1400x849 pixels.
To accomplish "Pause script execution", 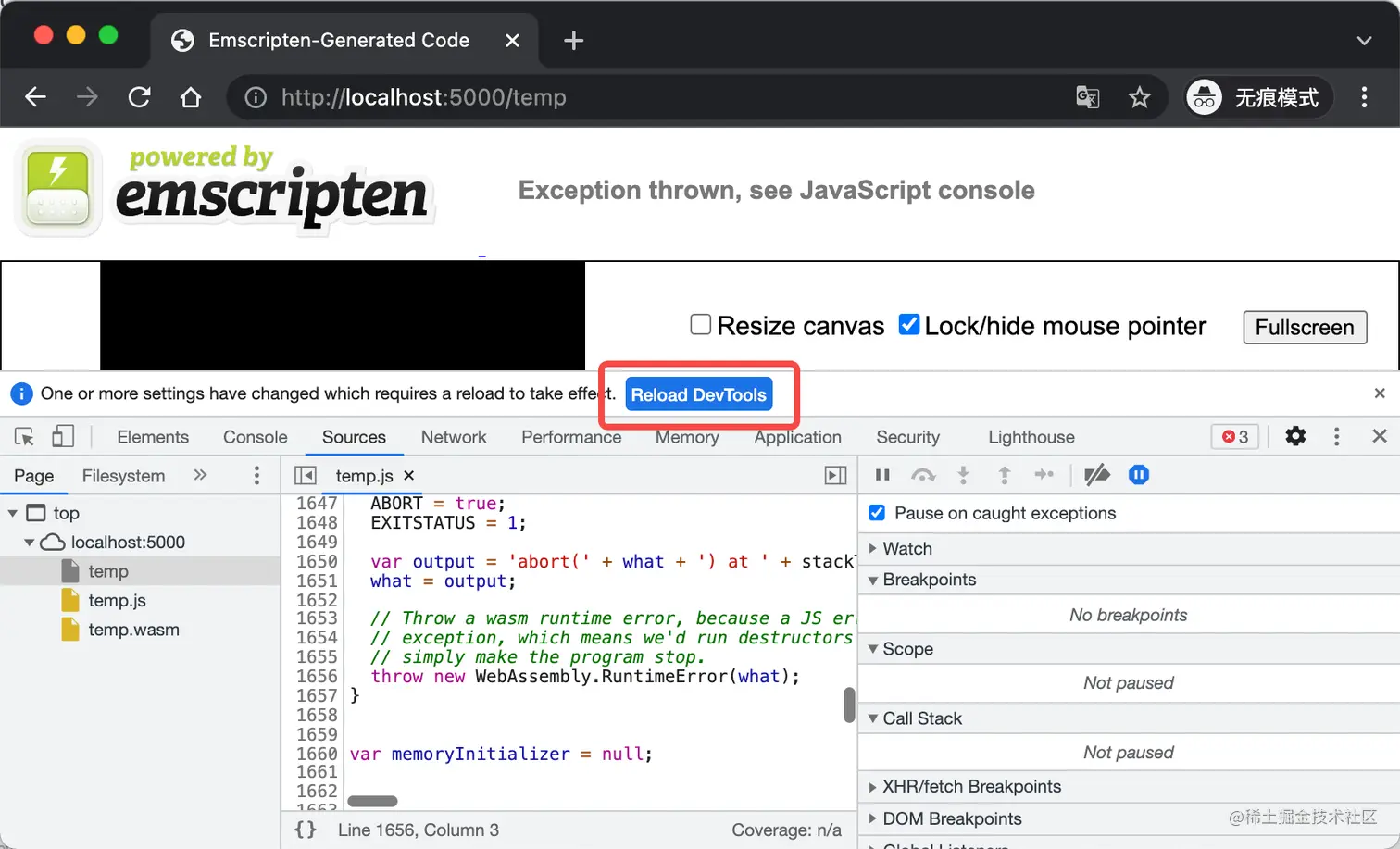I will [x=882, y=475].
